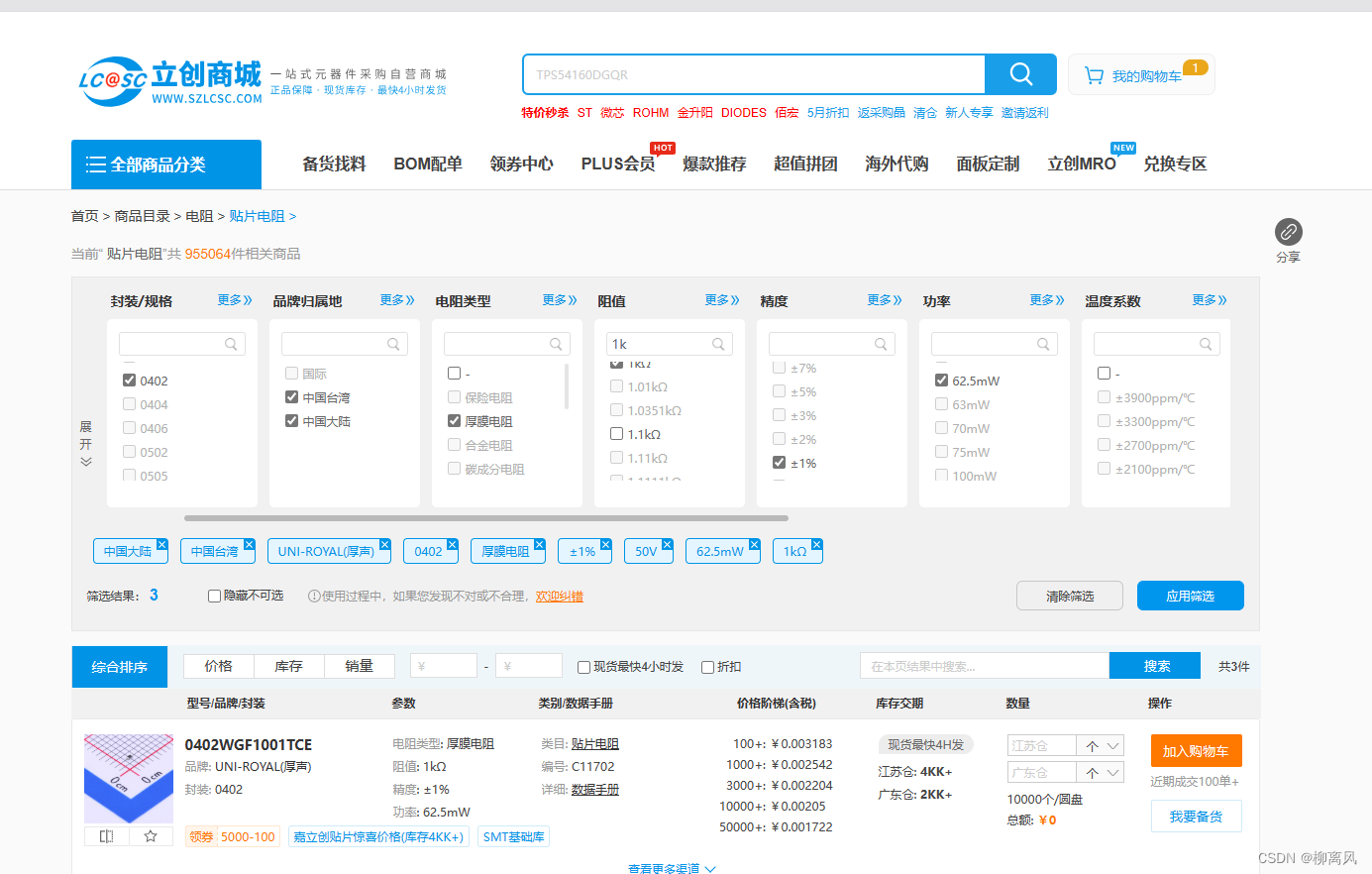Click search icon in 封装/规格 filter box

pyautogui.click(x=231, y=344)
